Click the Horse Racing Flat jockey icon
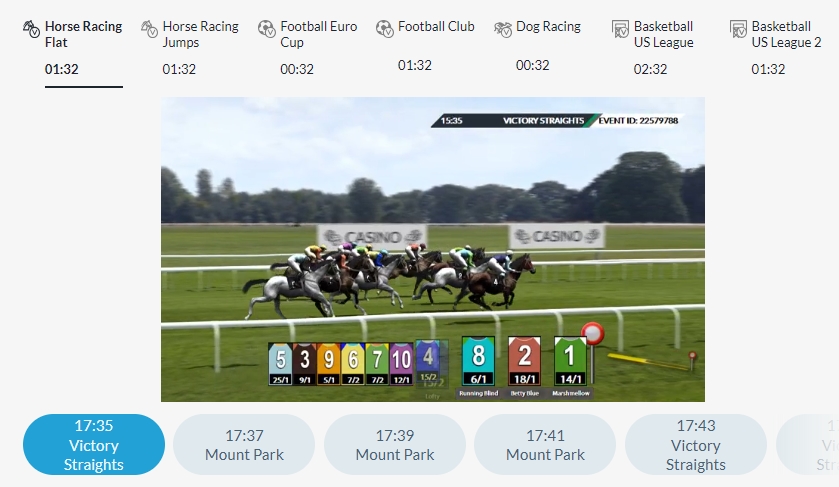 point(31,29)
